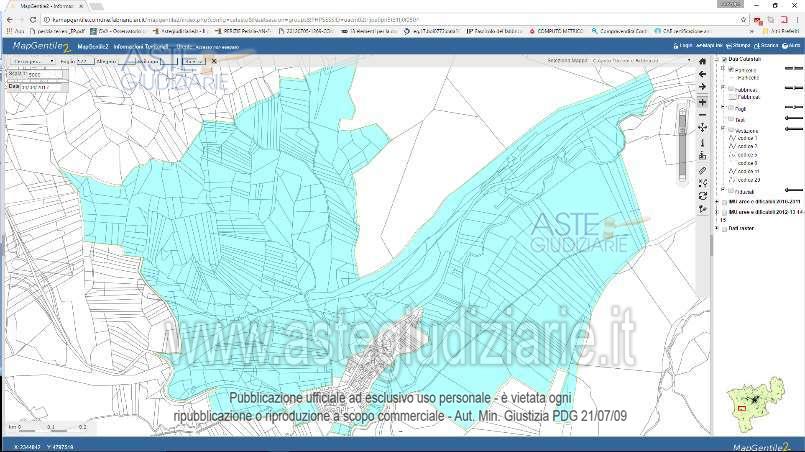
Task: Select the measure ruler tool
Action: 703,170
